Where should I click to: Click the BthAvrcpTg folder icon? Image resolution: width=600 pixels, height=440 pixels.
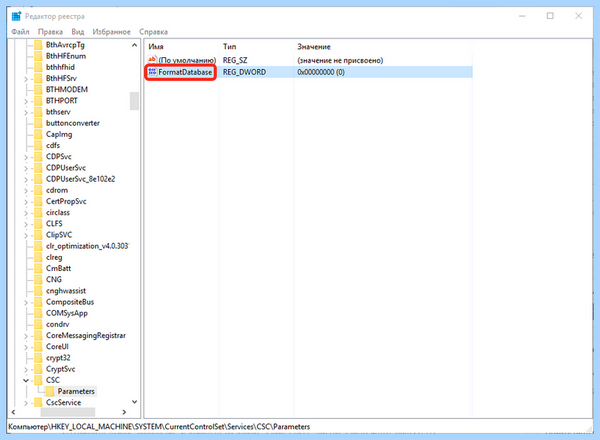(x=38, y=45)
